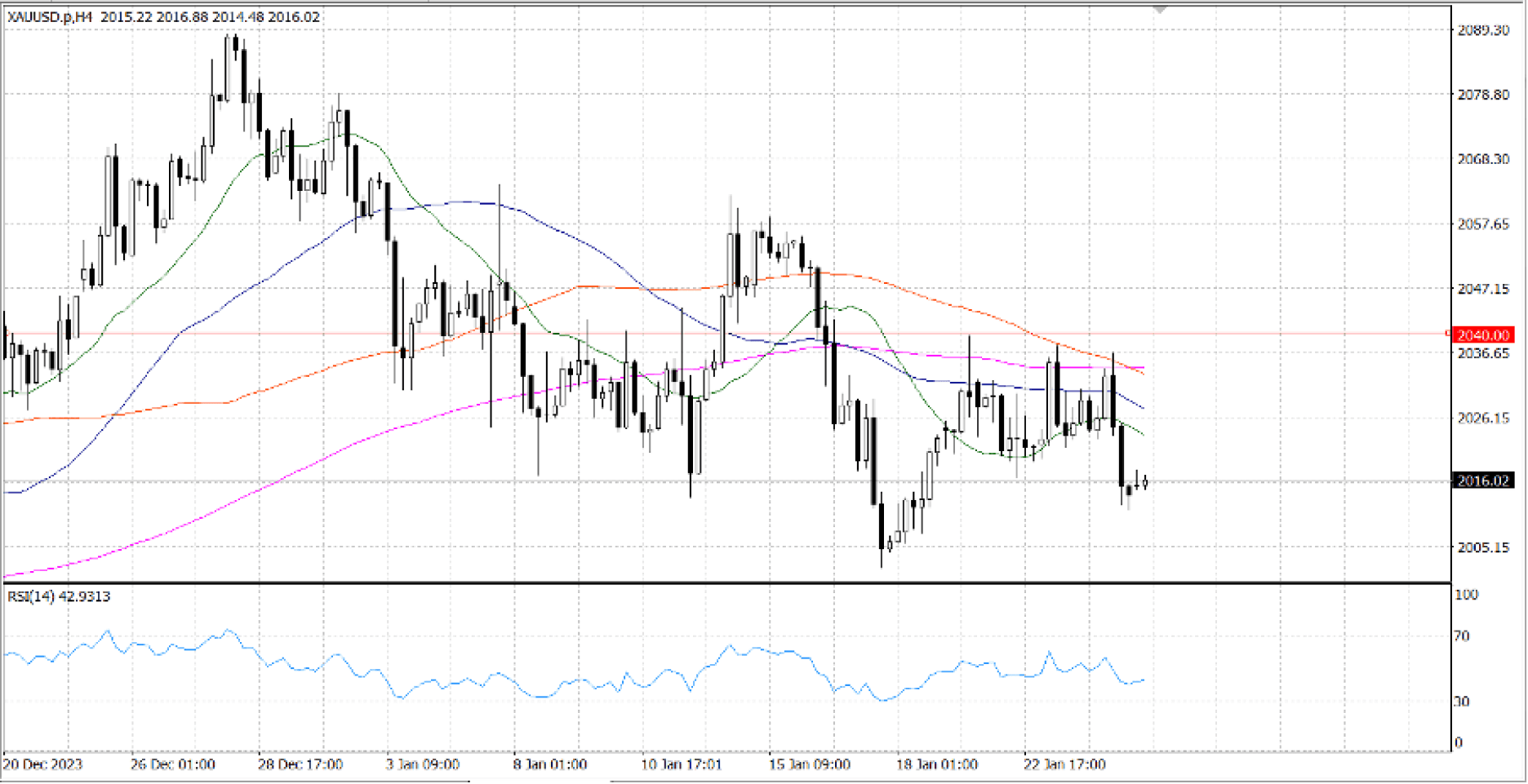1528x784 pixels.
Task: Select the 2047.15 price scale label
Action: click(1483, 289)
